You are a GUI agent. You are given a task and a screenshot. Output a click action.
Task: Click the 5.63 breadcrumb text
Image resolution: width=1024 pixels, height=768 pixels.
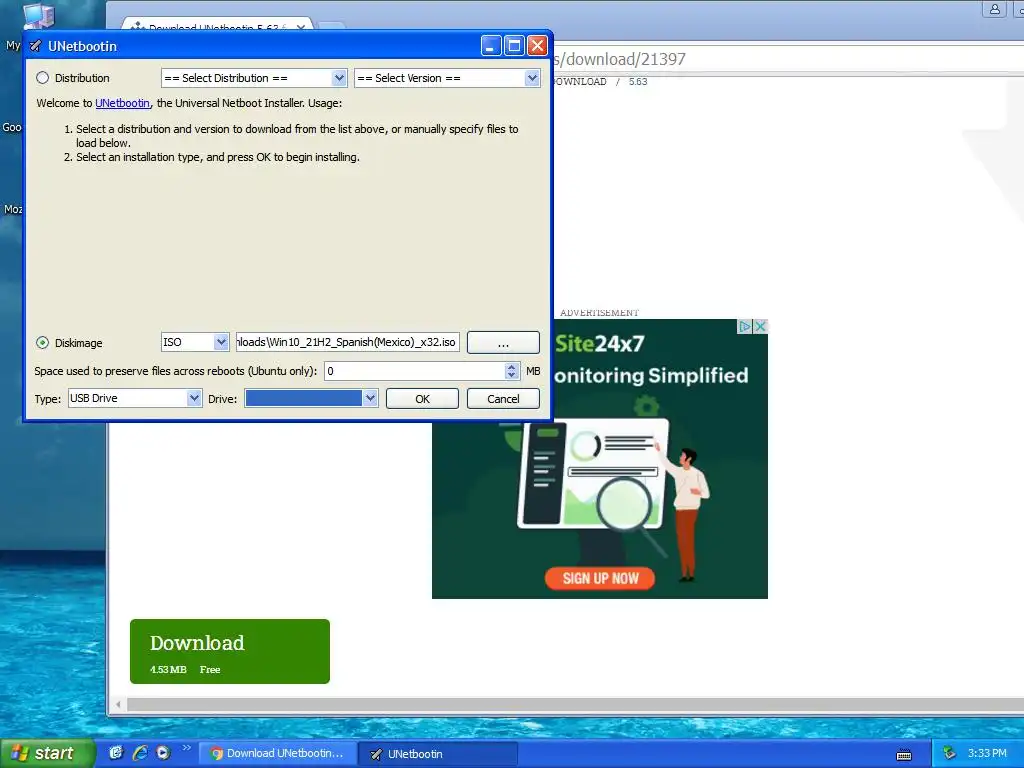pos(638,82)
